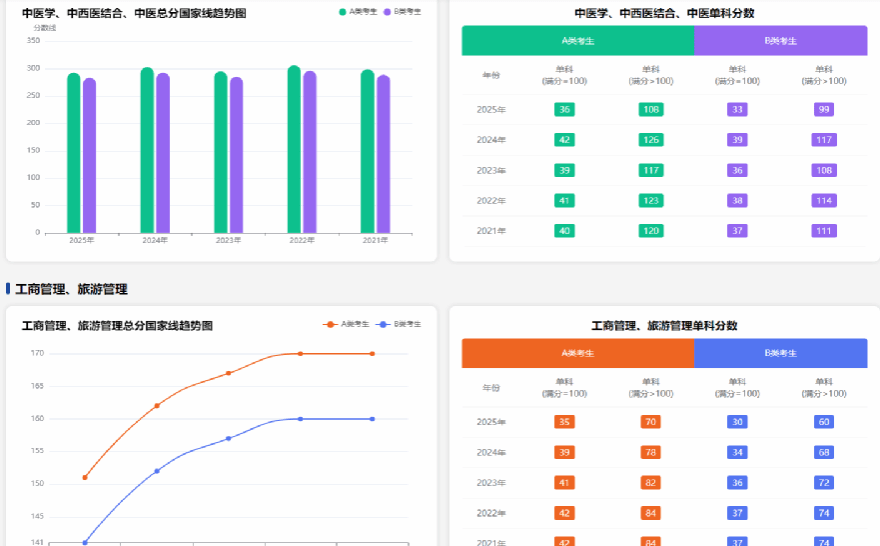Click the green 2023年 bar in chart
Viewport: 880px width, 546px height.
click(221, 153)
